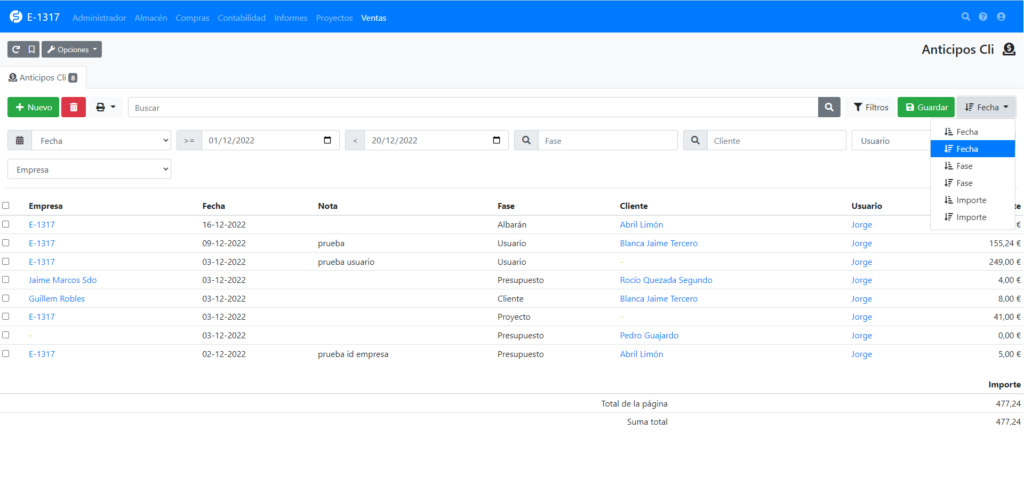Open the Contabilidad menu
The height and width of the screenshot is (479, 1024).
(242, 18)
